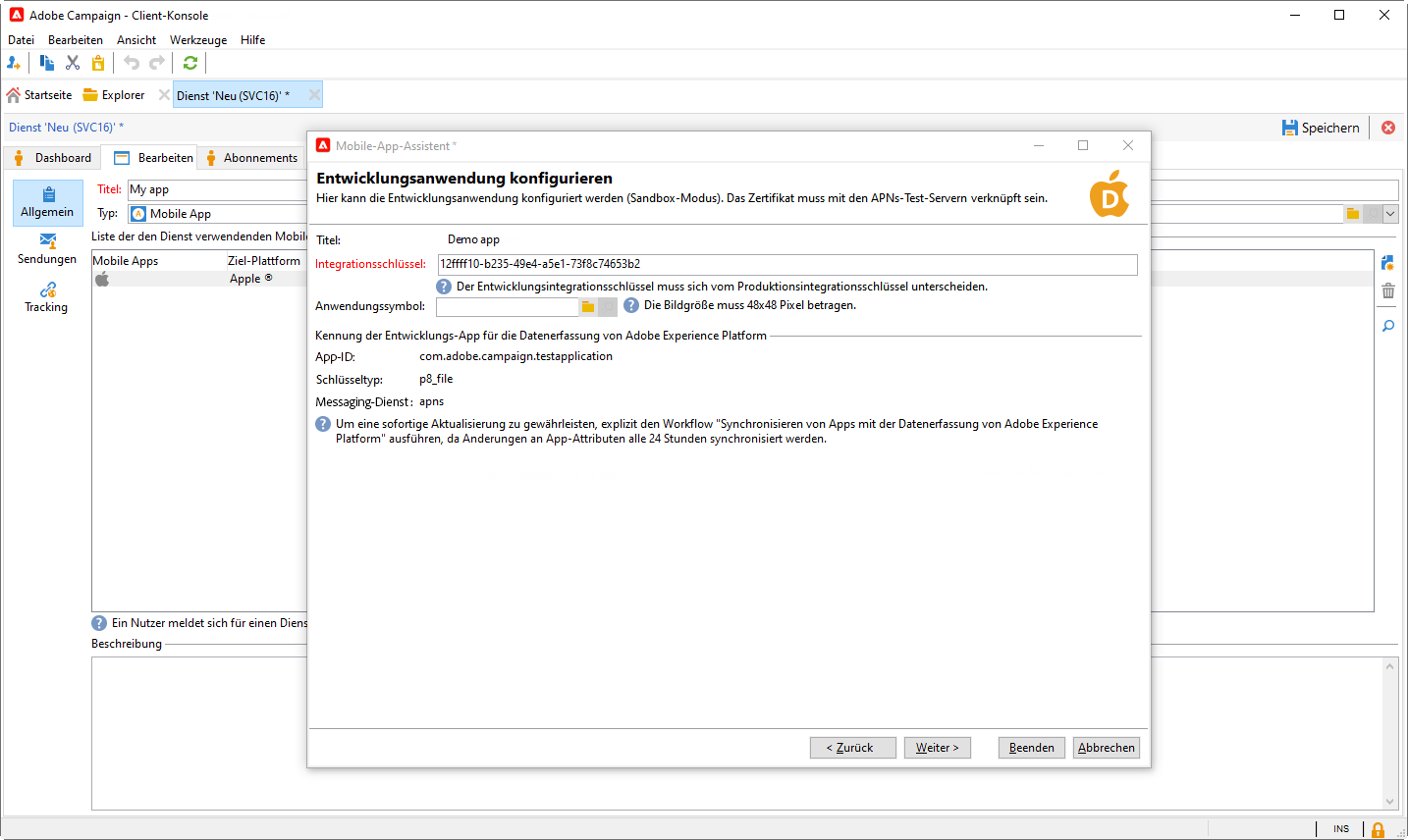
Task: Save the service with the Speichern button
Action: click(x=1321, y=128)
